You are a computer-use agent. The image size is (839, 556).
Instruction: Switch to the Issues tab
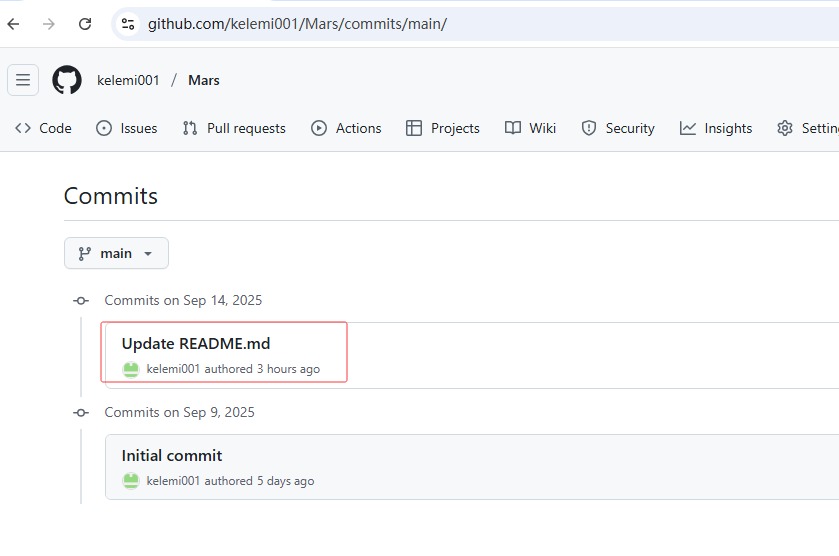[x=127, y=128]
